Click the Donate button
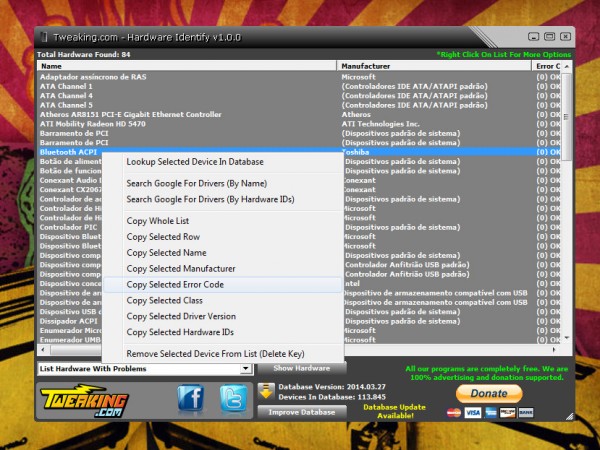 coord(489,393)
